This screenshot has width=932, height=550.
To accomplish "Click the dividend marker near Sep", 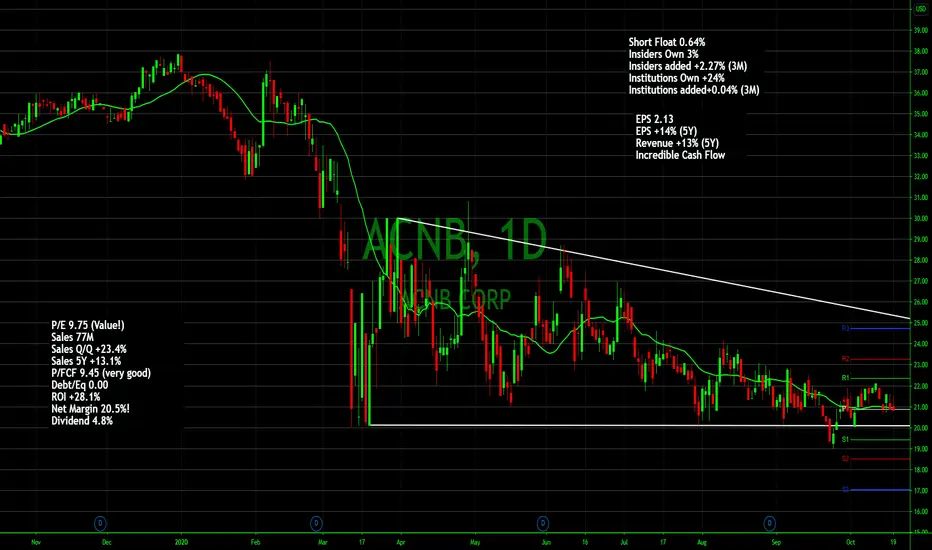I will 769,523.
